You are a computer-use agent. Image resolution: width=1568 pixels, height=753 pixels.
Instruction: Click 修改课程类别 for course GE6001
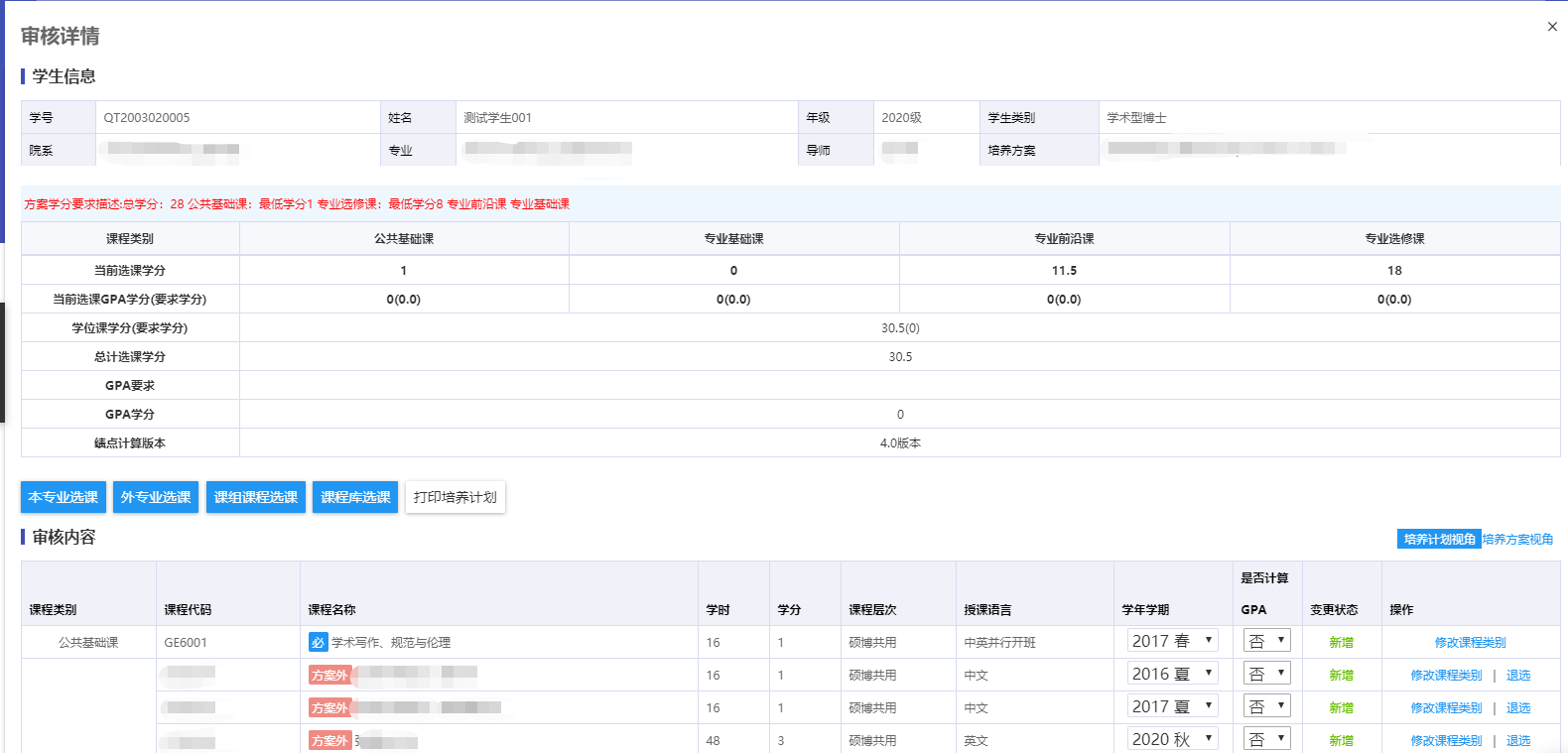[x=1470, y=643]
